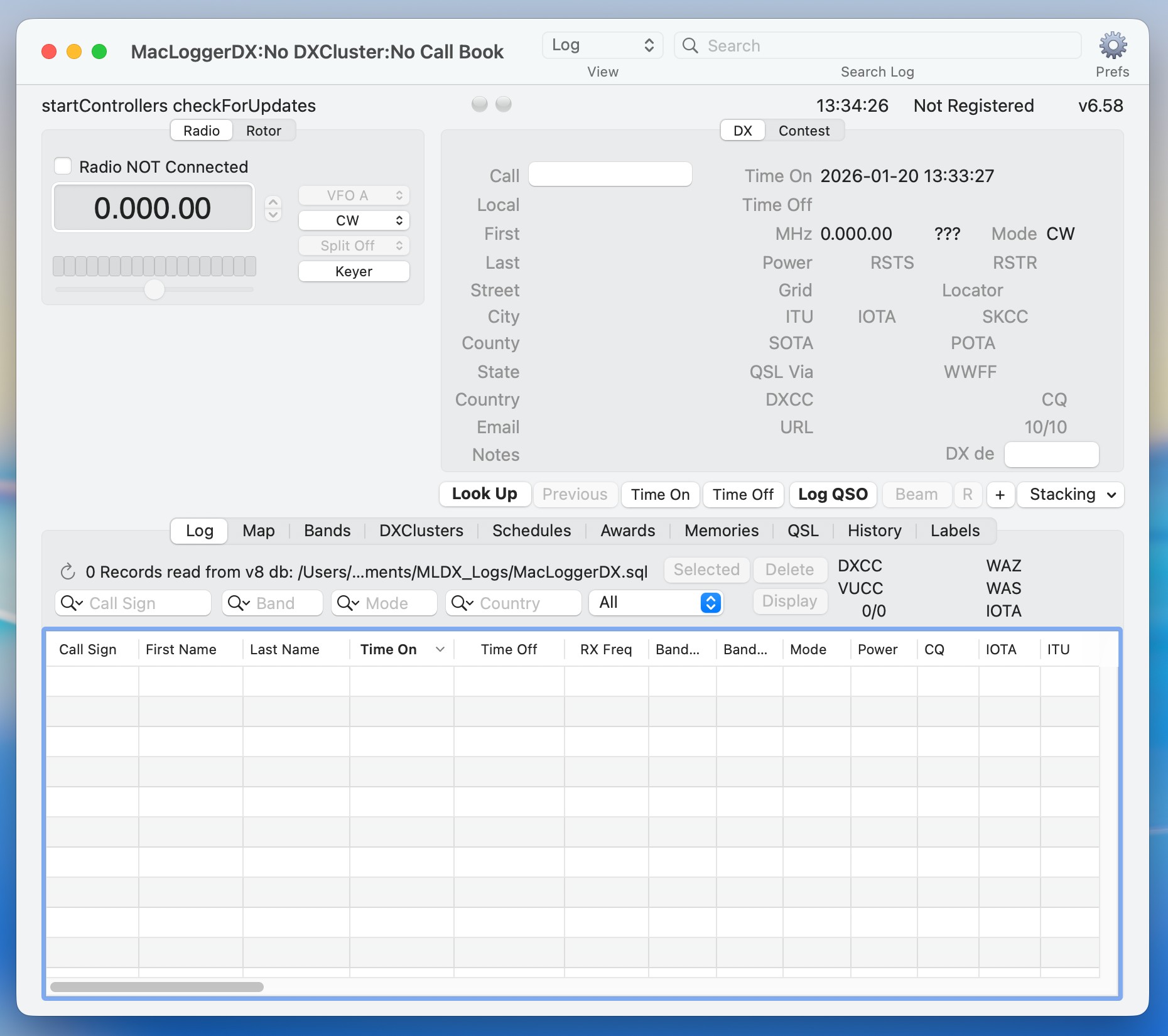This screenshot has height=1036, width=1168.
Task: Click the radio panel slider knob
Action: [x=154, y=289]
